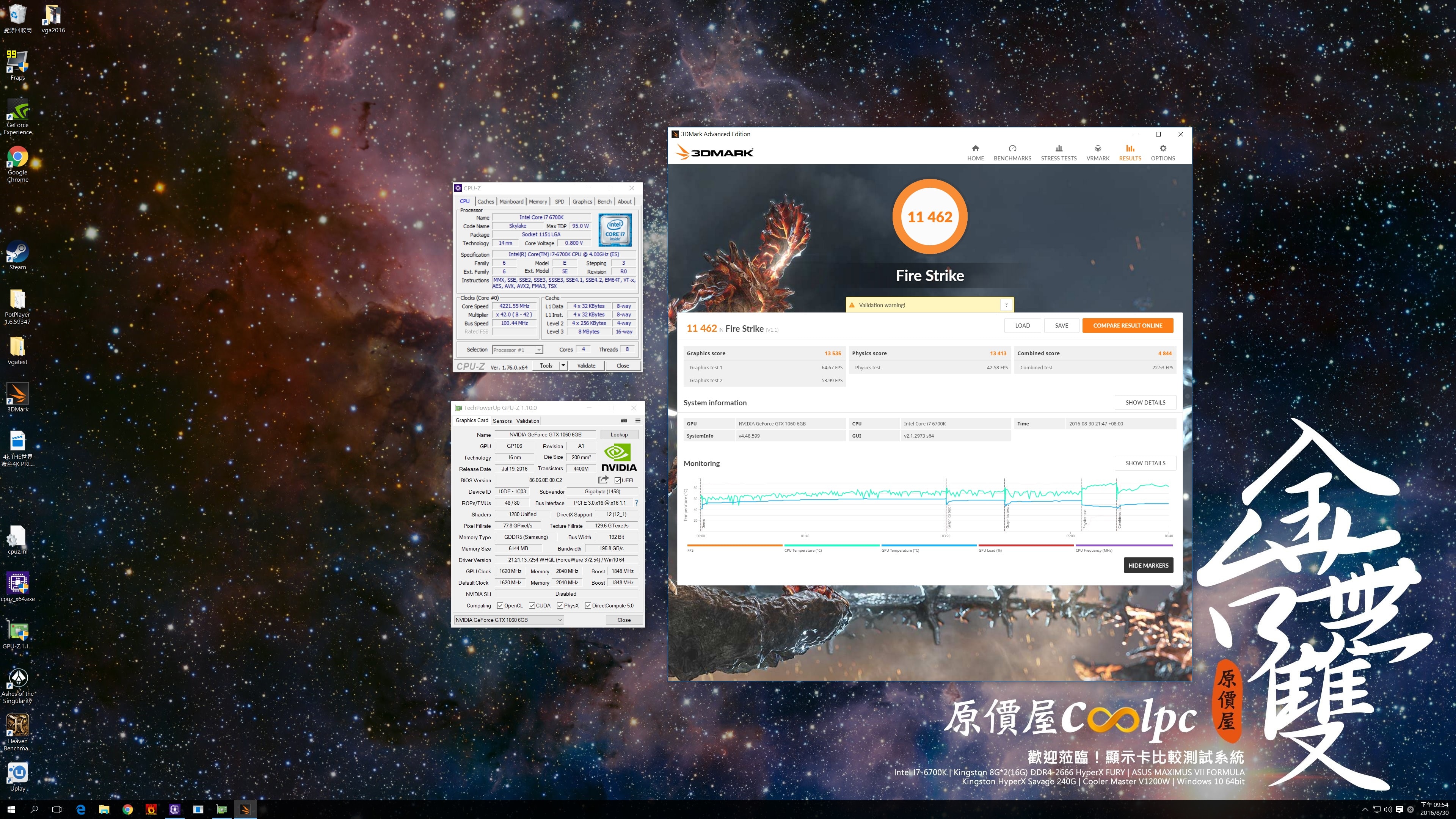
Task: Switch to the Mainboard tab in CPU-Z
Action: click(511, 202)
